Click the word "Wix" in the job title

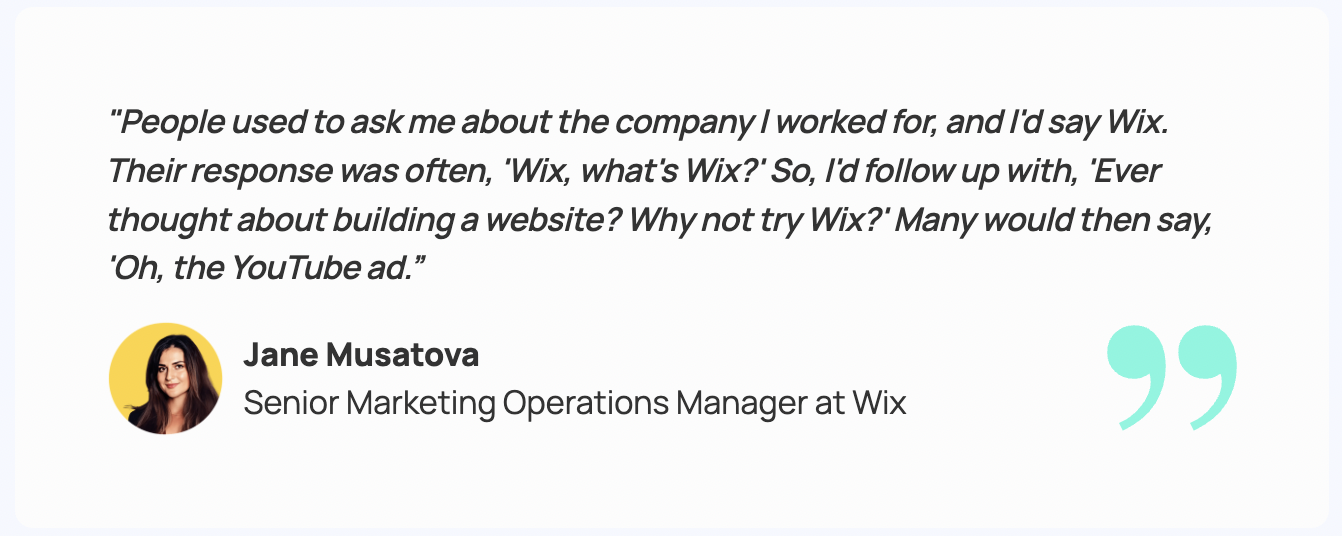[x=880, y=404]
